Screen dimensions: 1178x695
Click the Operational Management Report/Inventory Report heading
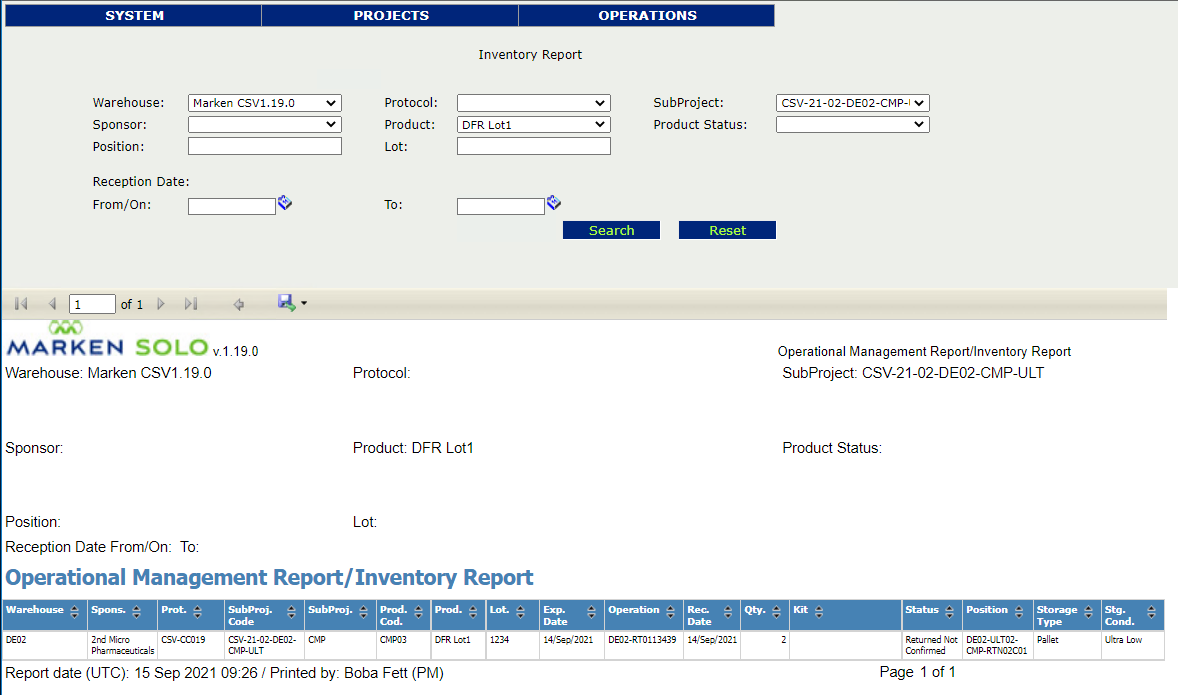[269, 578]
